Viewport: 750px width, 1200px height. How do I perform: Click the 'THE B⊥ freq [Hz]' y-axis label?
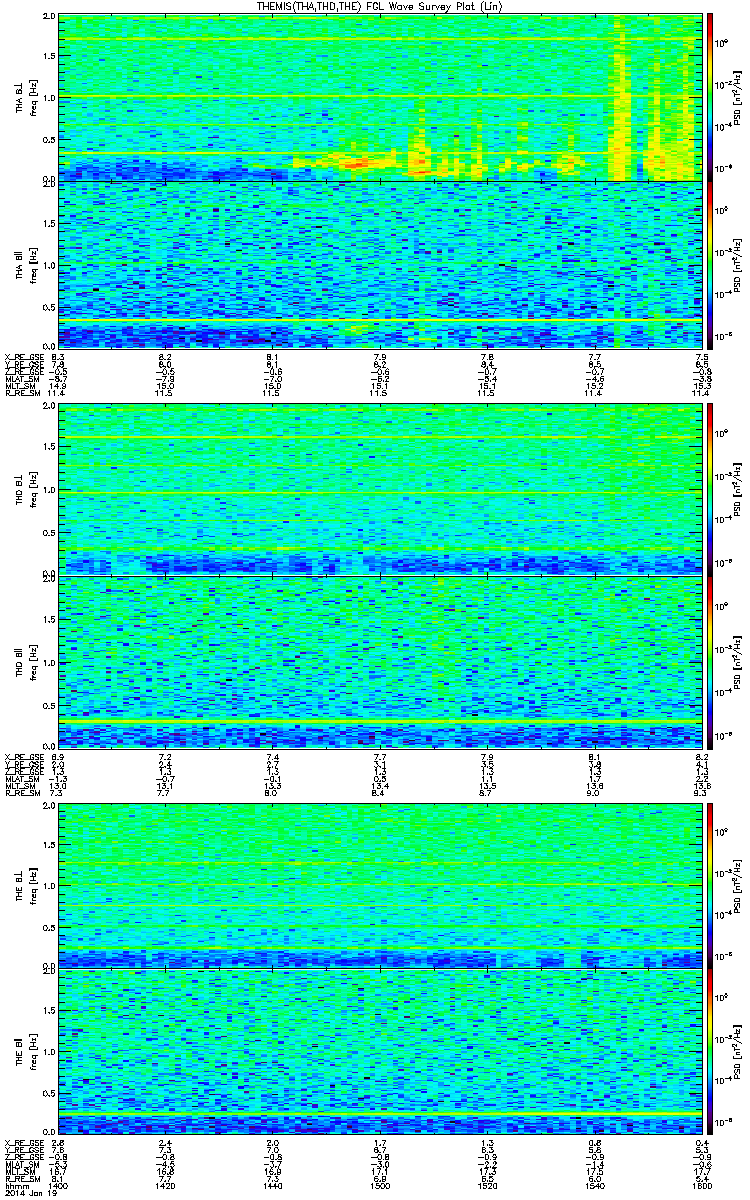point(24,884)
